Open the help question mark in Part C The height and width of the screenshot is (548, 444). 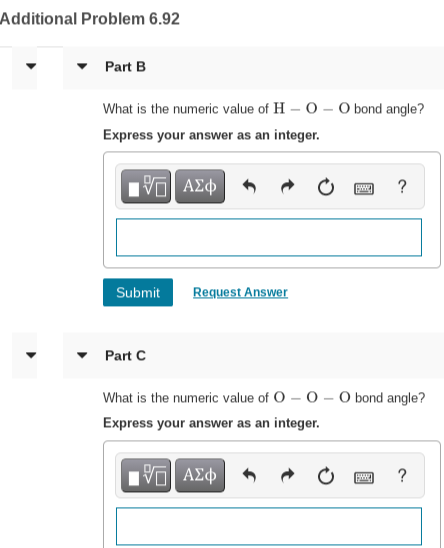point(402,475)
